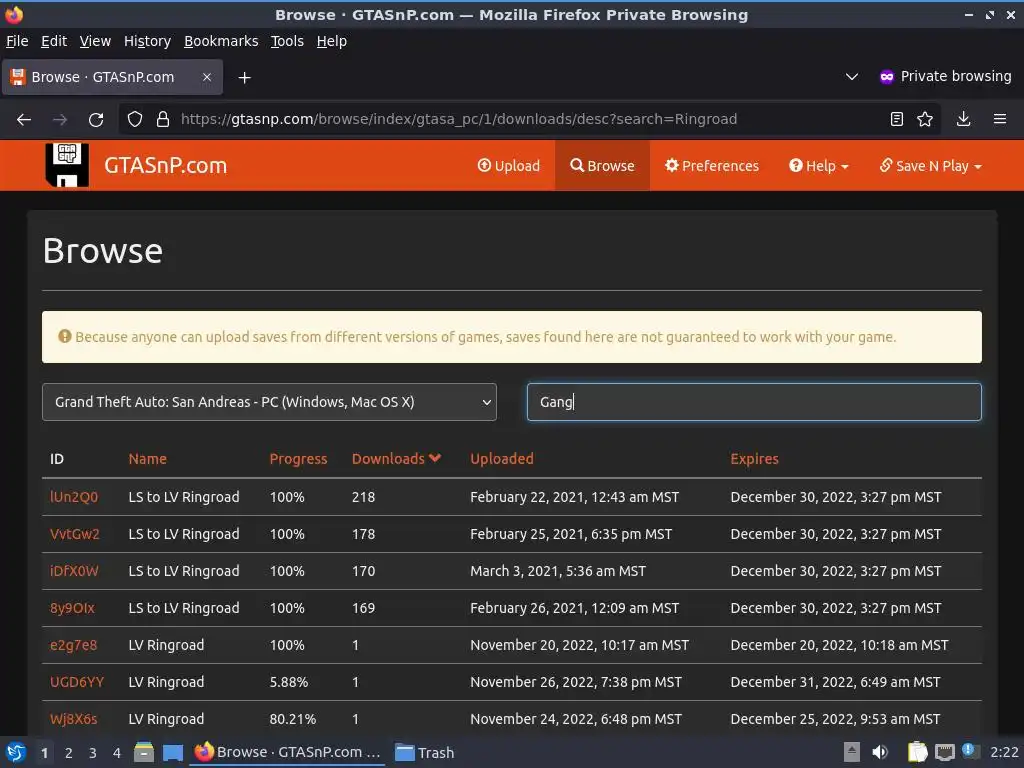Toggle Downloads descending sort header
Image resolution: width=1024 pixels, height=768 pixels.
coord(396,458)
